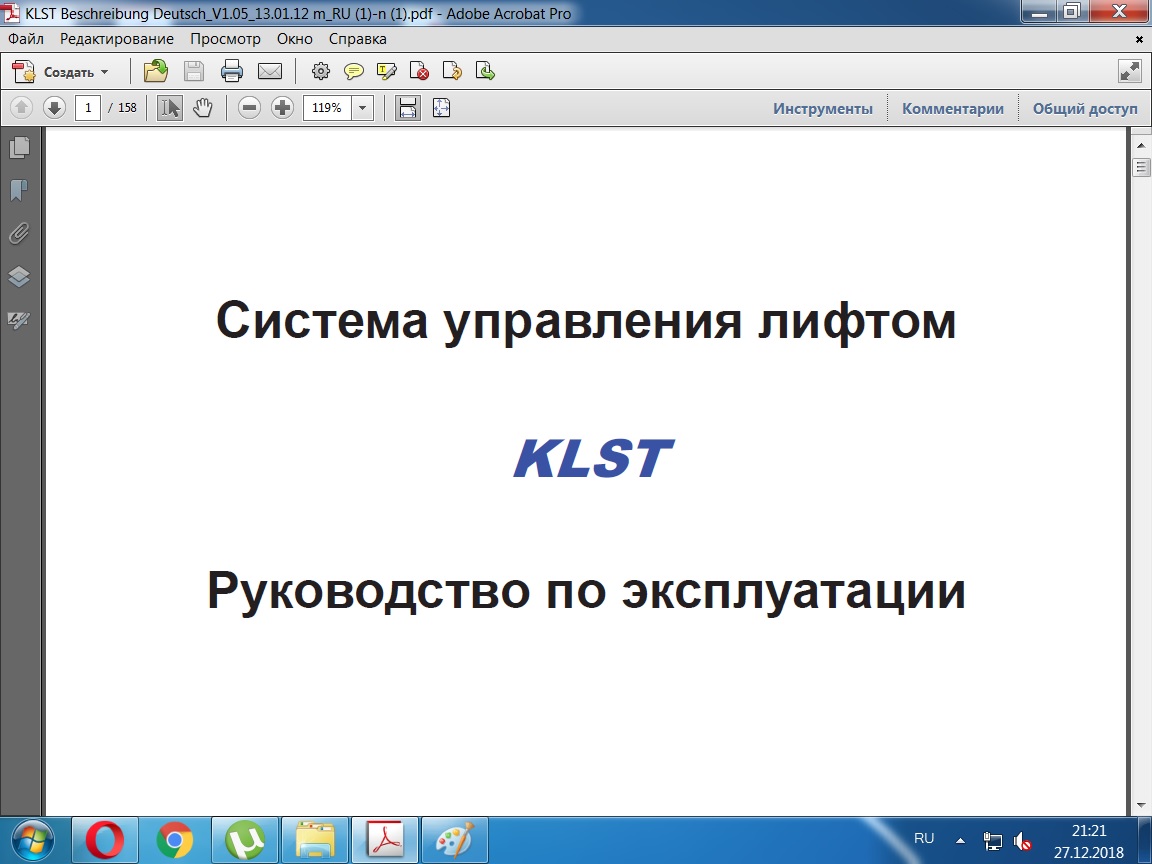Zoom in with plus button
The height and width of the screenshot is (864, 1152).
tap(282, 108)
